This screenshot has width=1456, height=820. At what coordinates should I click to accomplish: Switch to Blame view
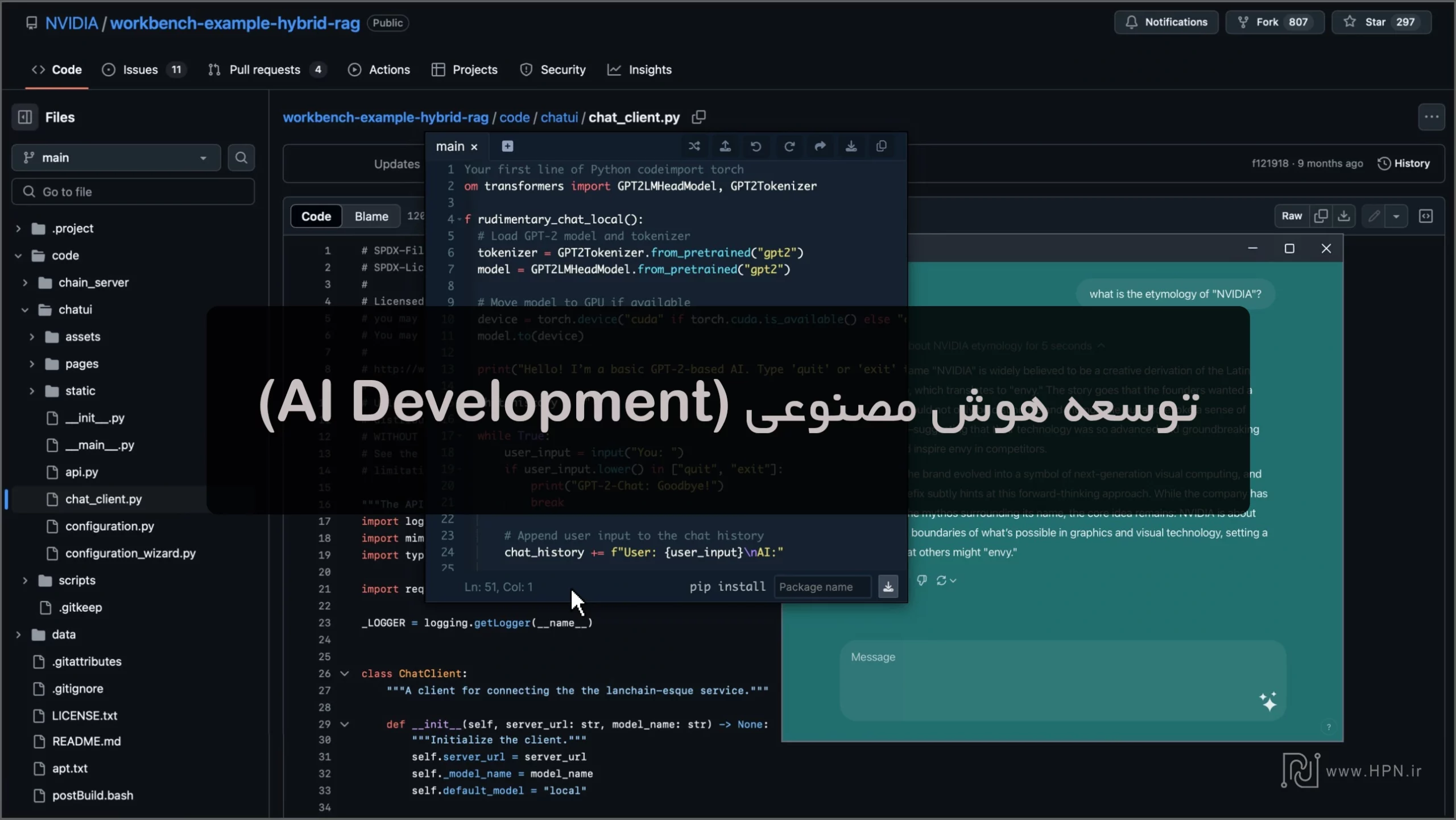[x=371, y=216]
